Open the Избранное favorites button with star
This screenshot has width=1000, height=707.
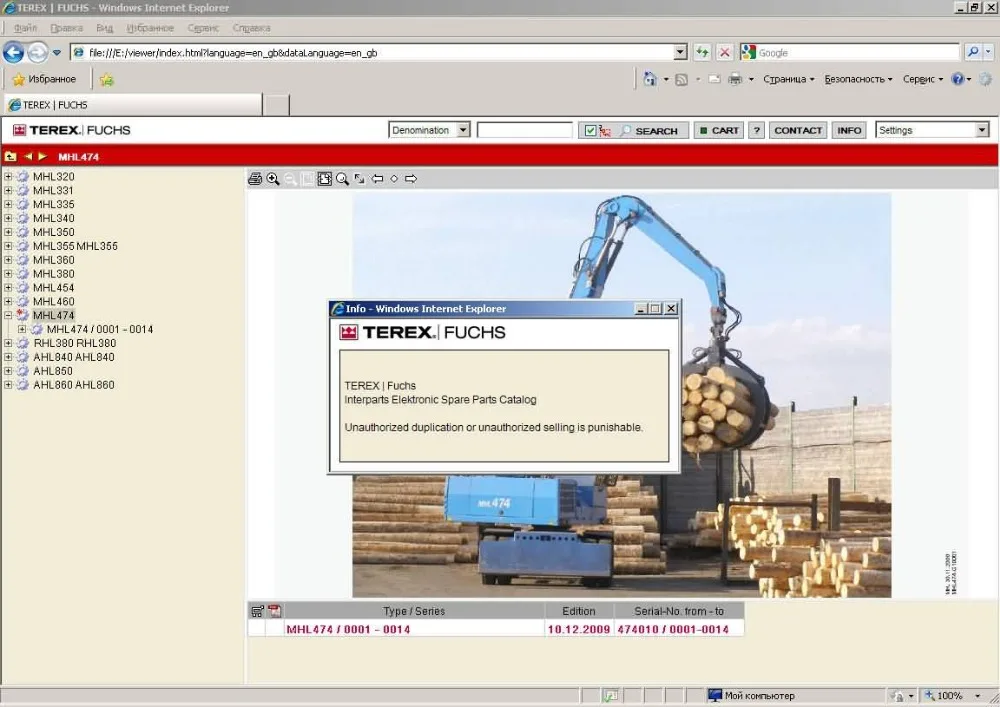[45, 79]
